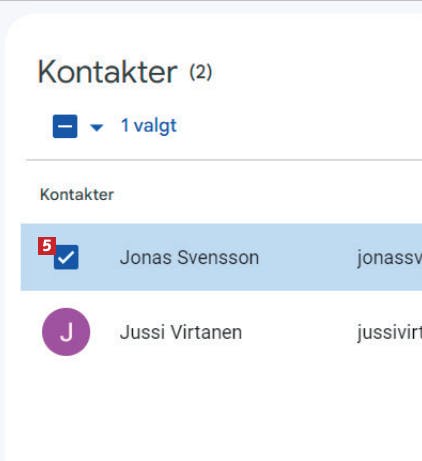Open the Jussi Virtanen contact name
This screenshot has height=461, width=422.
(181, 332)
